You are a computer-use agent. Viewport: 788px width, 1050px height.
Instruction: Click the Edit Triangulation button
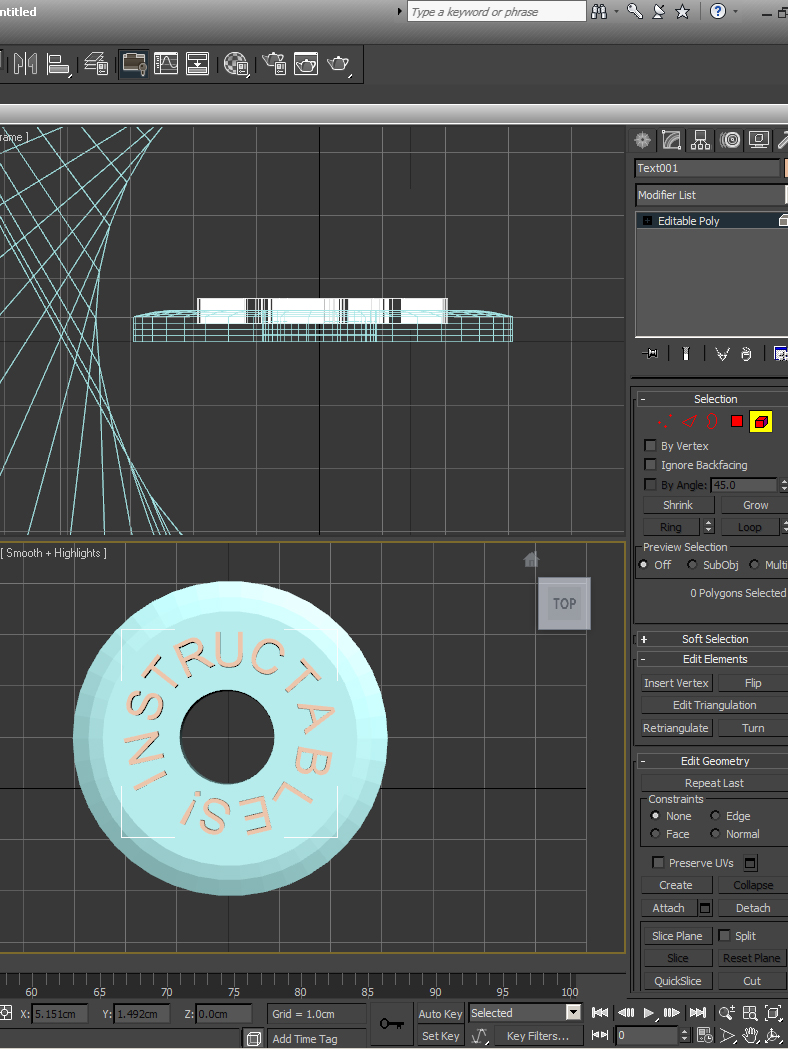coord(714,705)
